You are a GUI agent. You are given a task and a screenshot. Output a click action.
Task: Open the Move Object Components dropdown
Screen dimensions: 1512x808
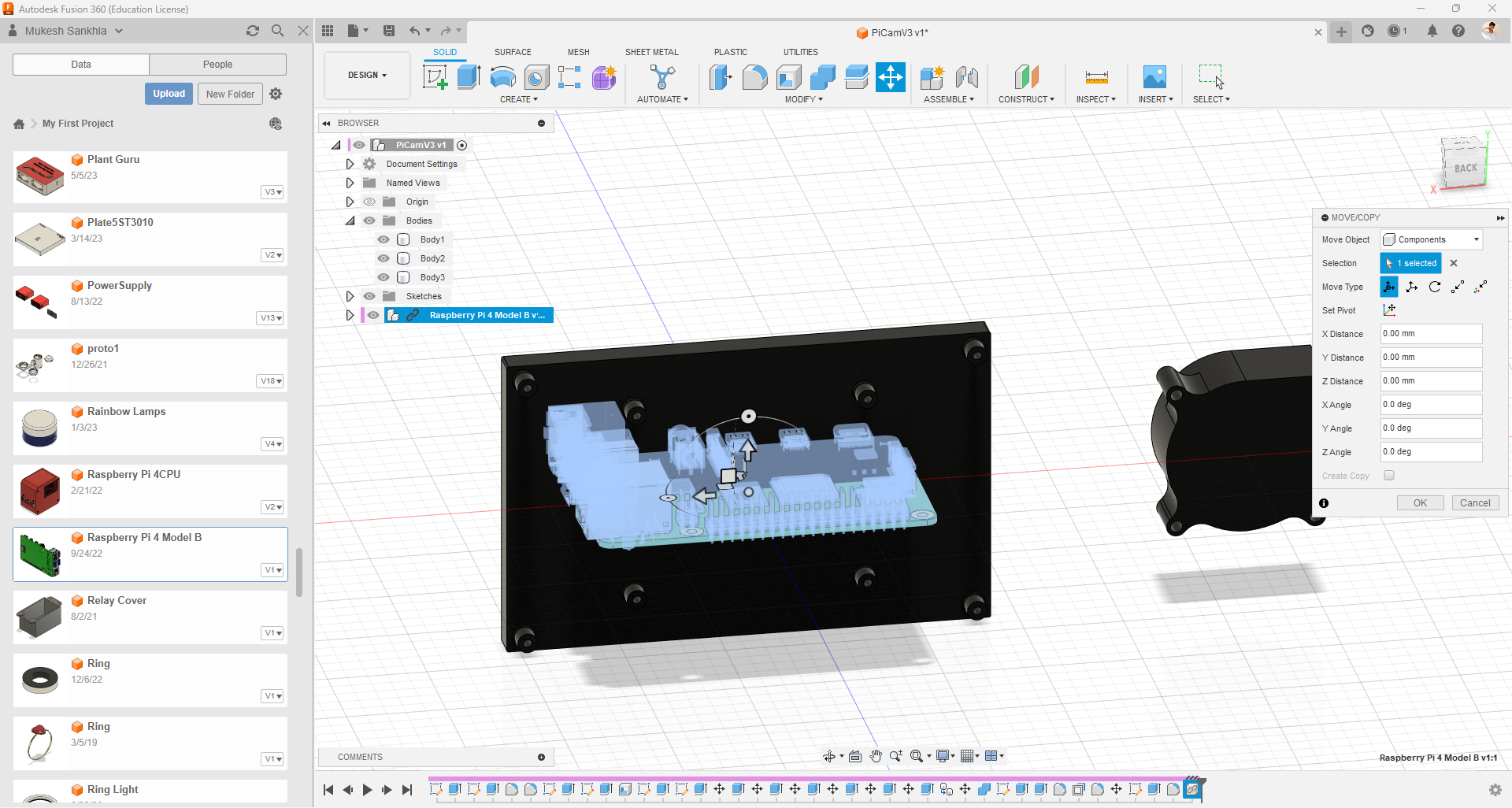pos(1432,239)
